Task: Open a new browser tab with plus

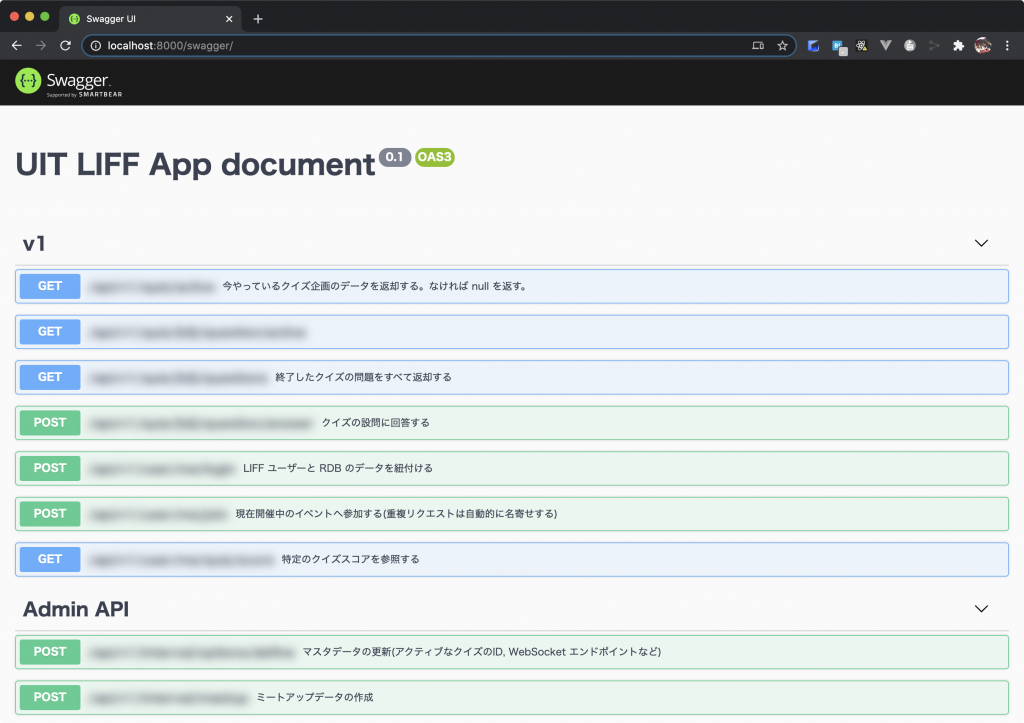Action: tap(258, 19)
